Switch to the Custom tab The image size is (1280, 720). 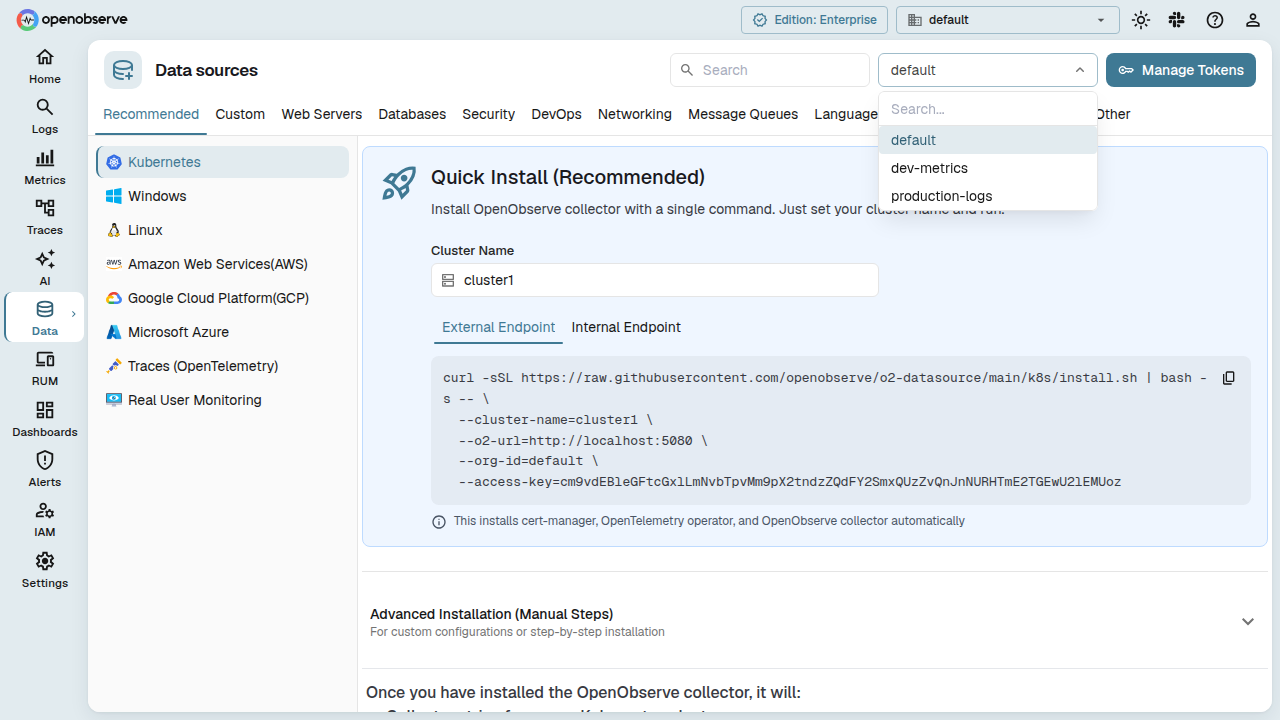pyautogui.click(x=240, y=114)
